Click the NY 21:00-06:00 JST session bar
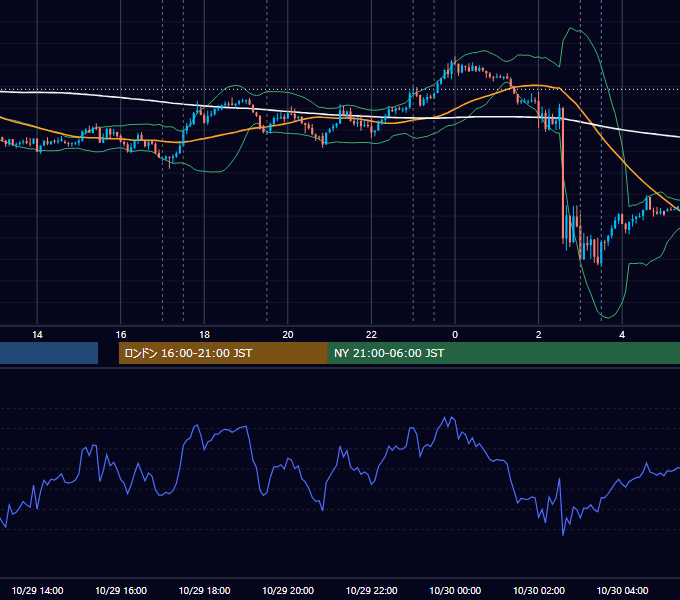The height and width of the screenshot is (600, 680). click(503, 353)
